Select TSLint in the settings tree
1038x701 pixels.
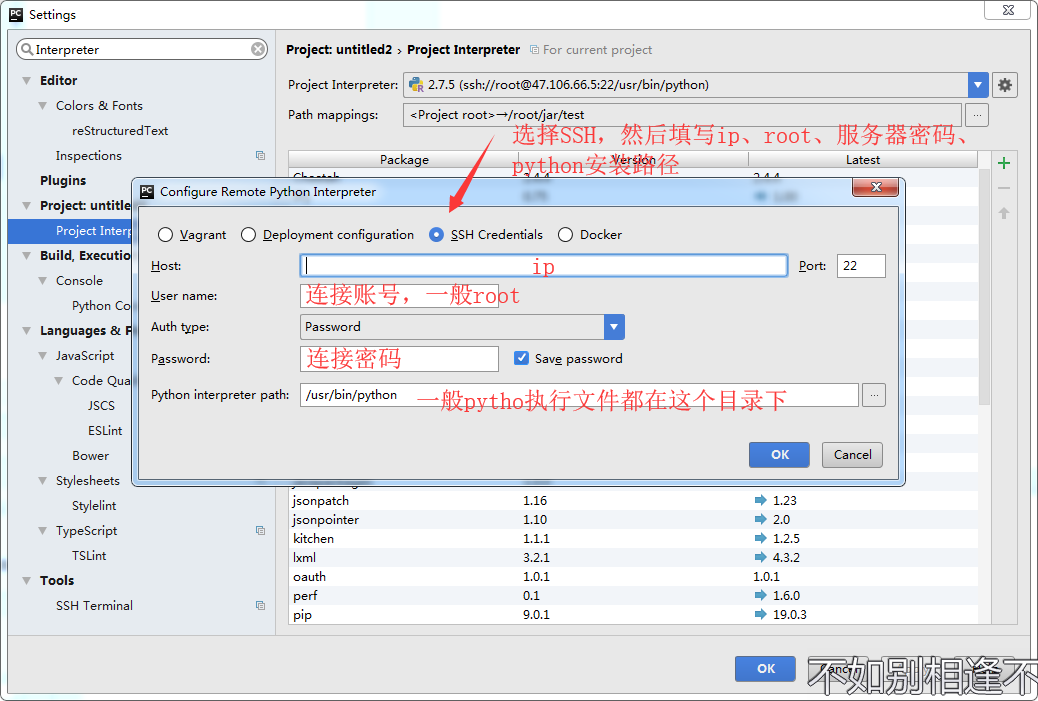89,555
